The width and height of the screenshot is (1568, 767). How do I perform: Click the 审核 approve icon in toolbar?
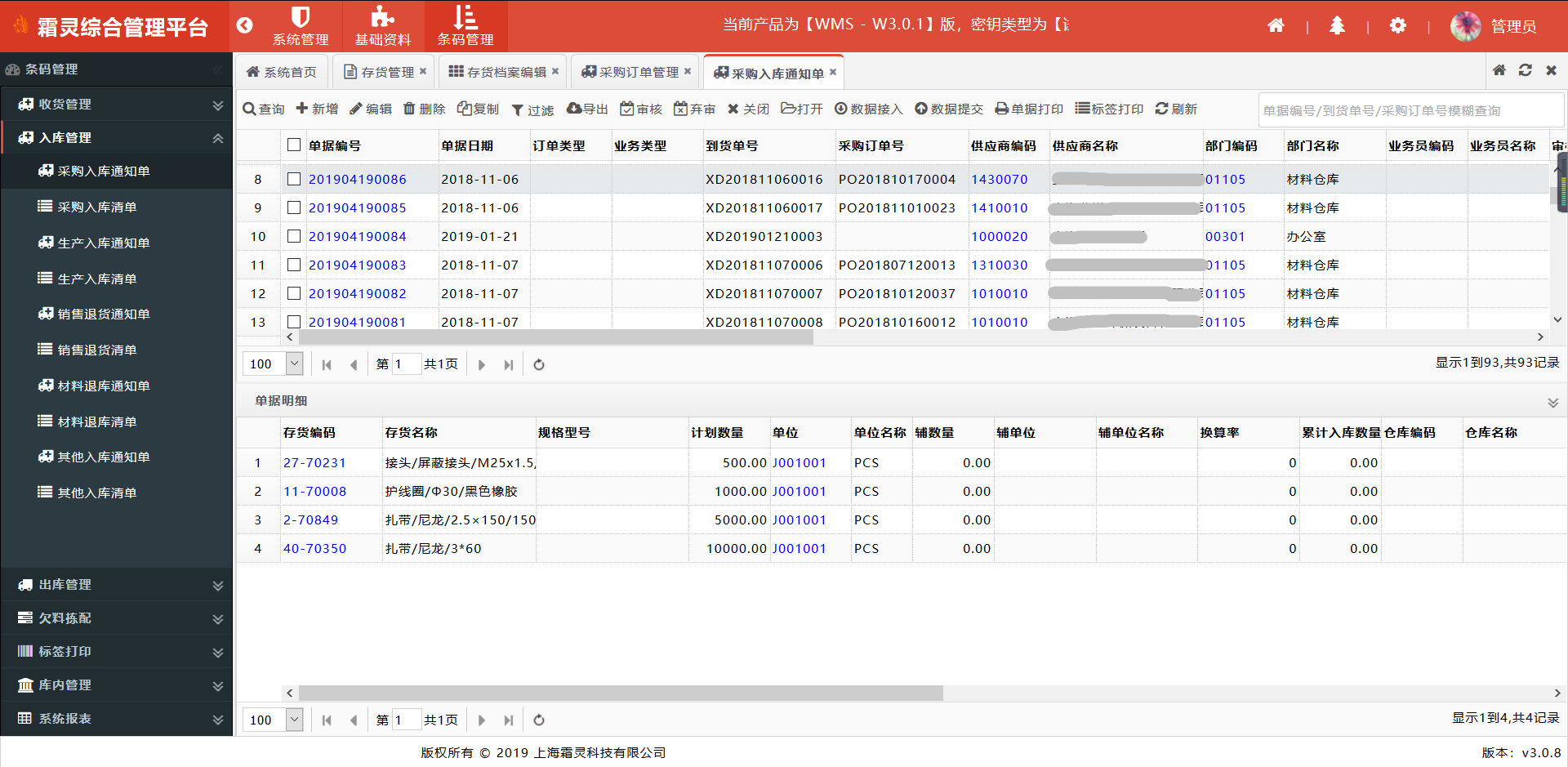pos(627,109)
